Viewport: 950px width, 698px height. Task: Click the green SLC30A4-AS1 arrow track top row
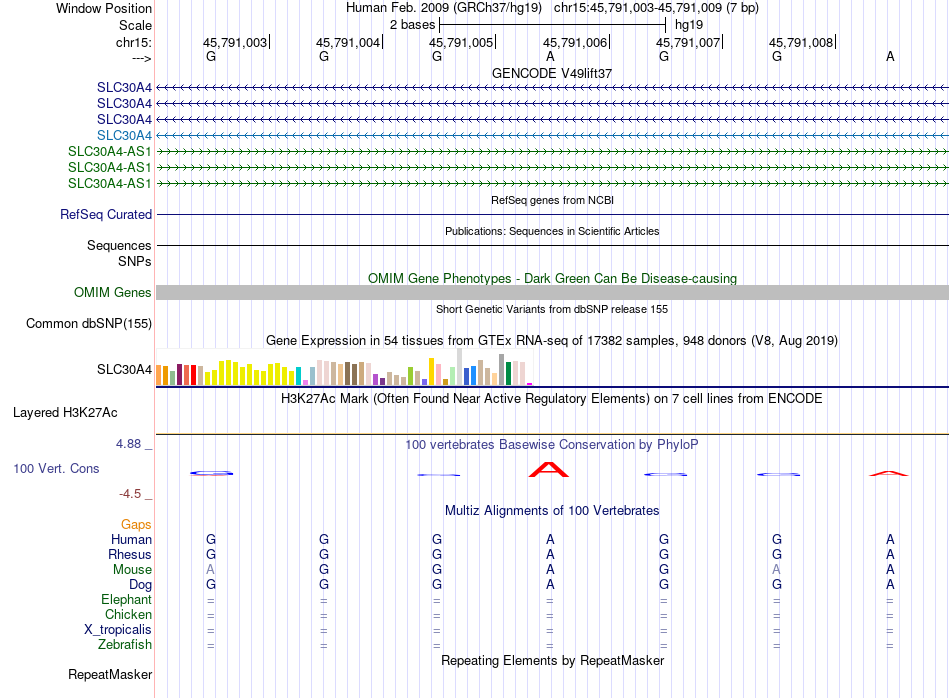point(553,151)
